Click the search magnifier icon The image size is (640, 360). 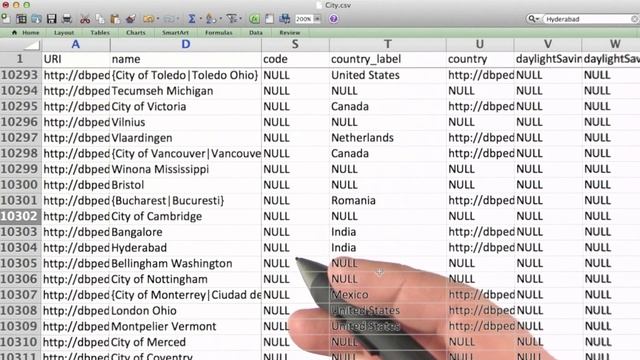coord(531,19)
